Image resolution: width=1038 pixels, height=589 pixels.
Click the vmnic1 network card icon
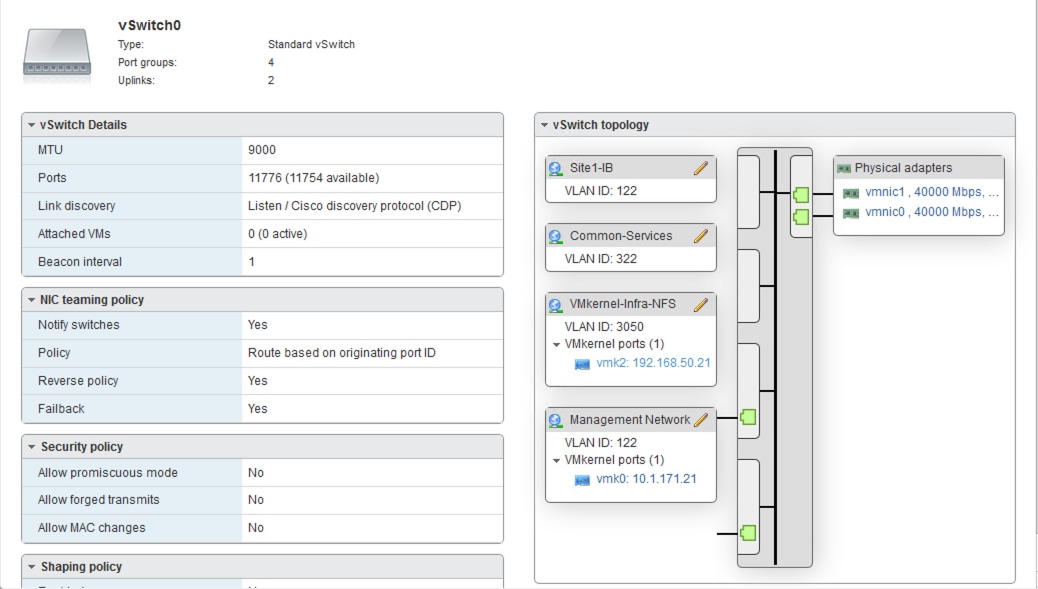click(851, 193)
